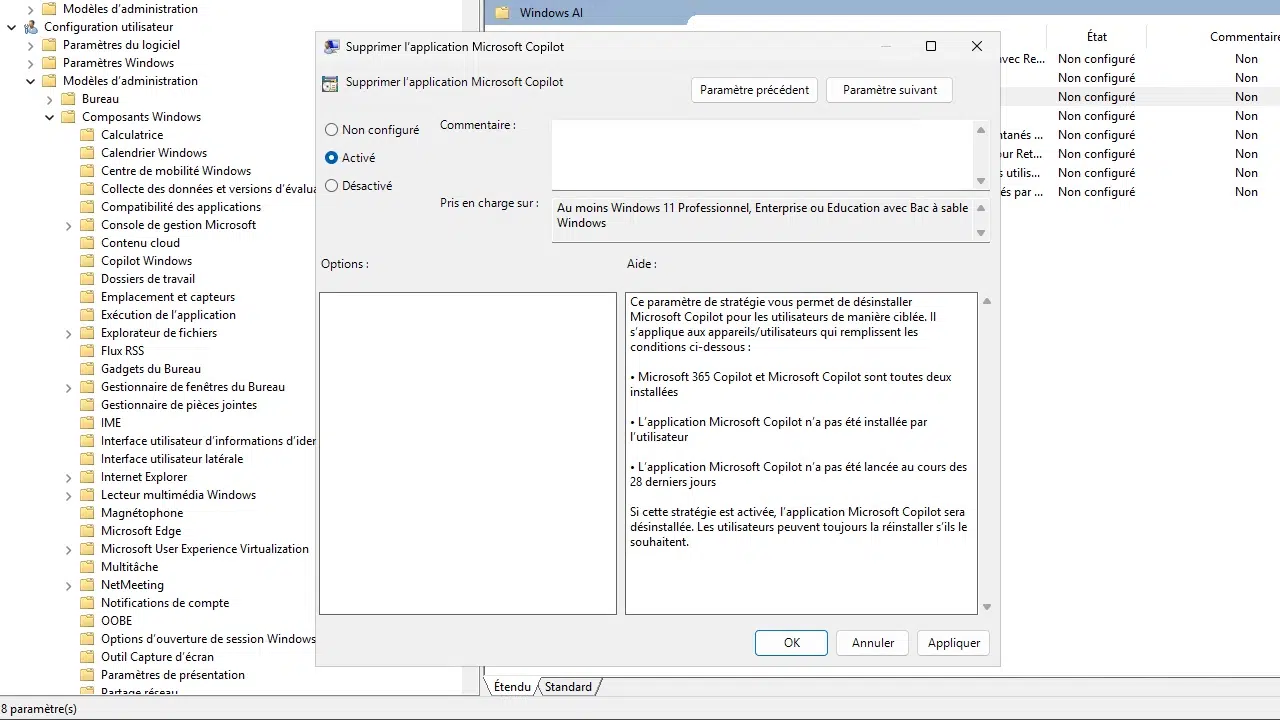Click the Appliquer button

coord(952,643)
